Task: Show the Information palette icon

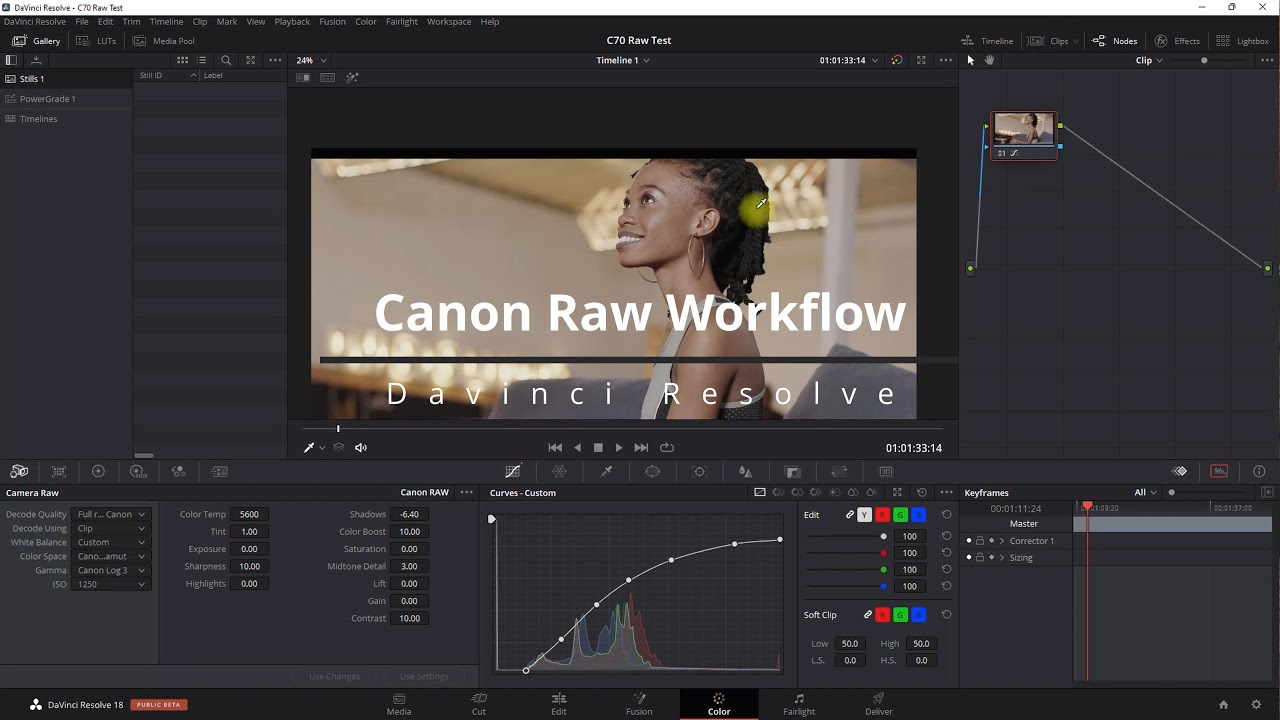Action: tap(1259, 472)
